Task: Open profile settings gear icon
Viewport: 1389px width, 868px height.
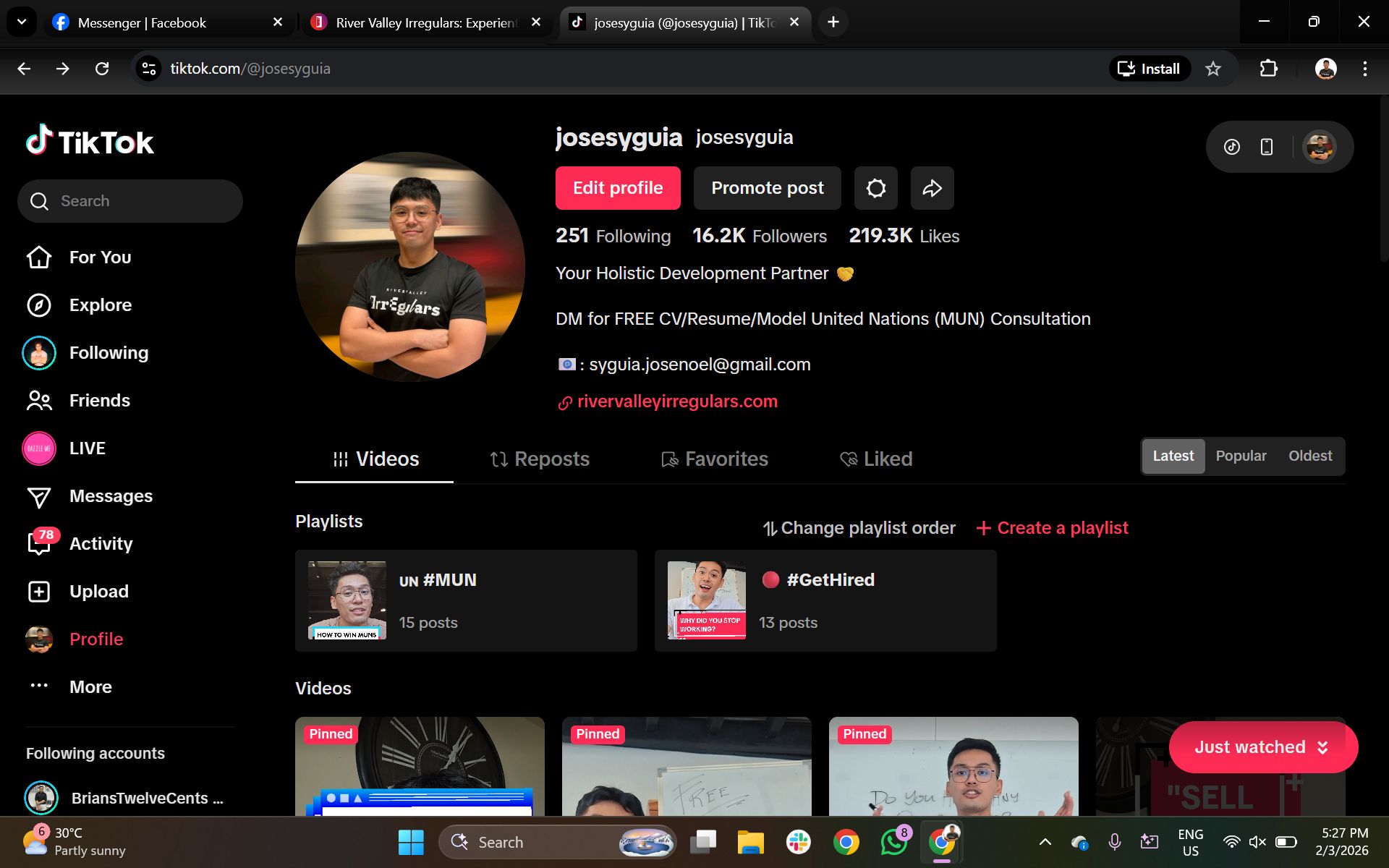Action: tap(876, 188)
